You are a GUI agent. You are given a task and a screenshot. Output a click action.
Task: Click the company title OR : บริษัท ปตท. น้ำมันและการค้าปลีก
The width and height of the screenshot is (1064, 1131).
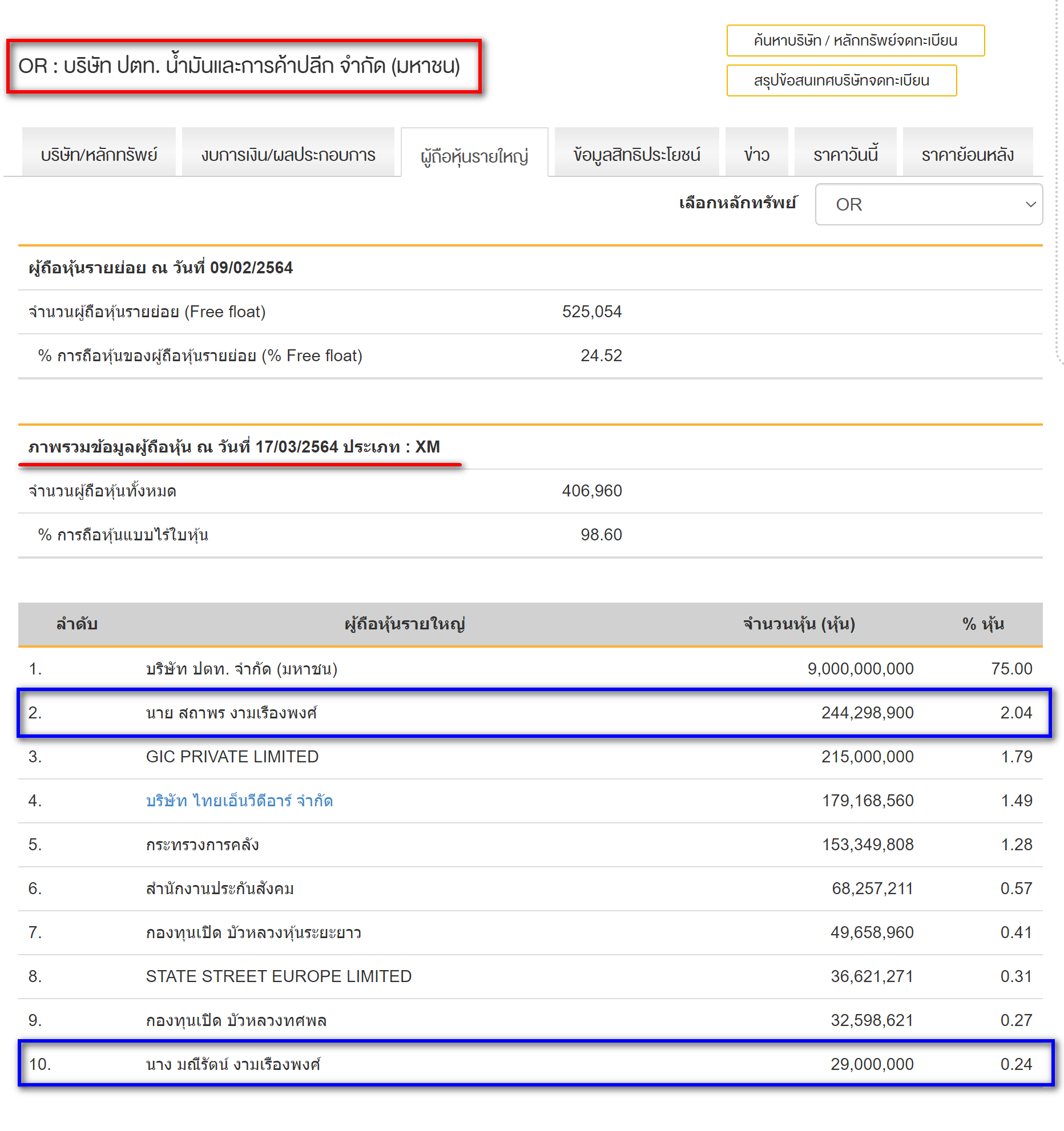(x=239, y=66)
